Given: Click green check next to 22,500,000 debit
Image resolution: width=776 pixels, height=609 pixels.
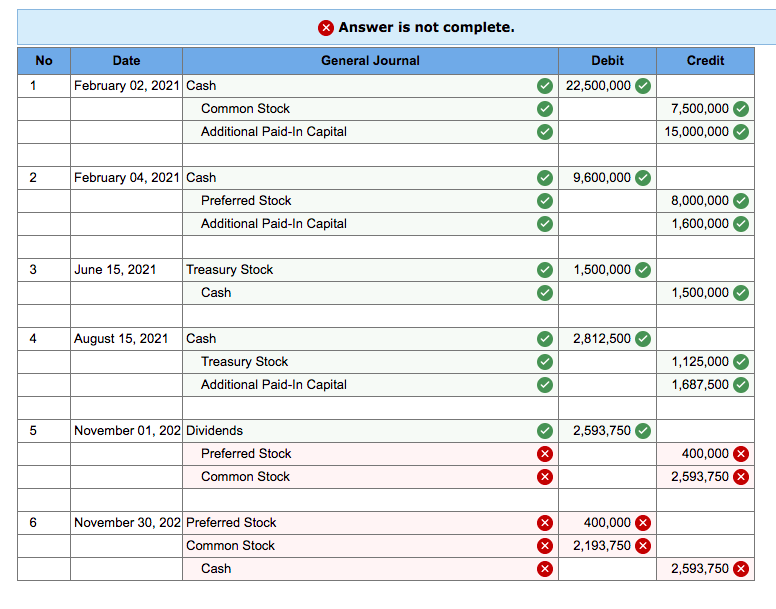Looking at the screenshot, I should [x=643, y=86].
